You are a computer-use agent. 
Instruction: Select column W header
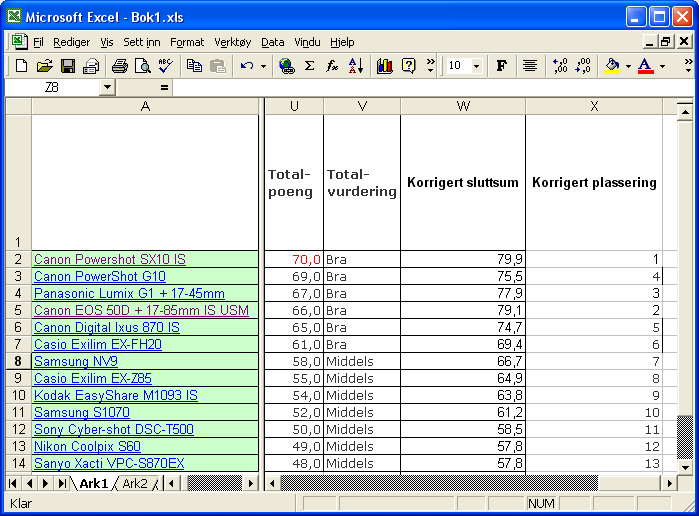(x=463, y=106)
